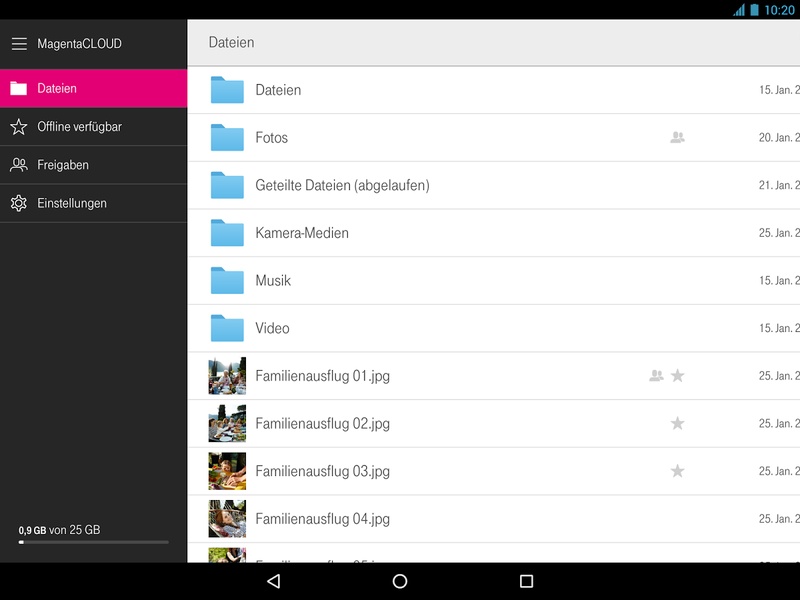The width and height of the screenshot is (800, 600).
Task: Click the signal strength icon
Action: 739,10
